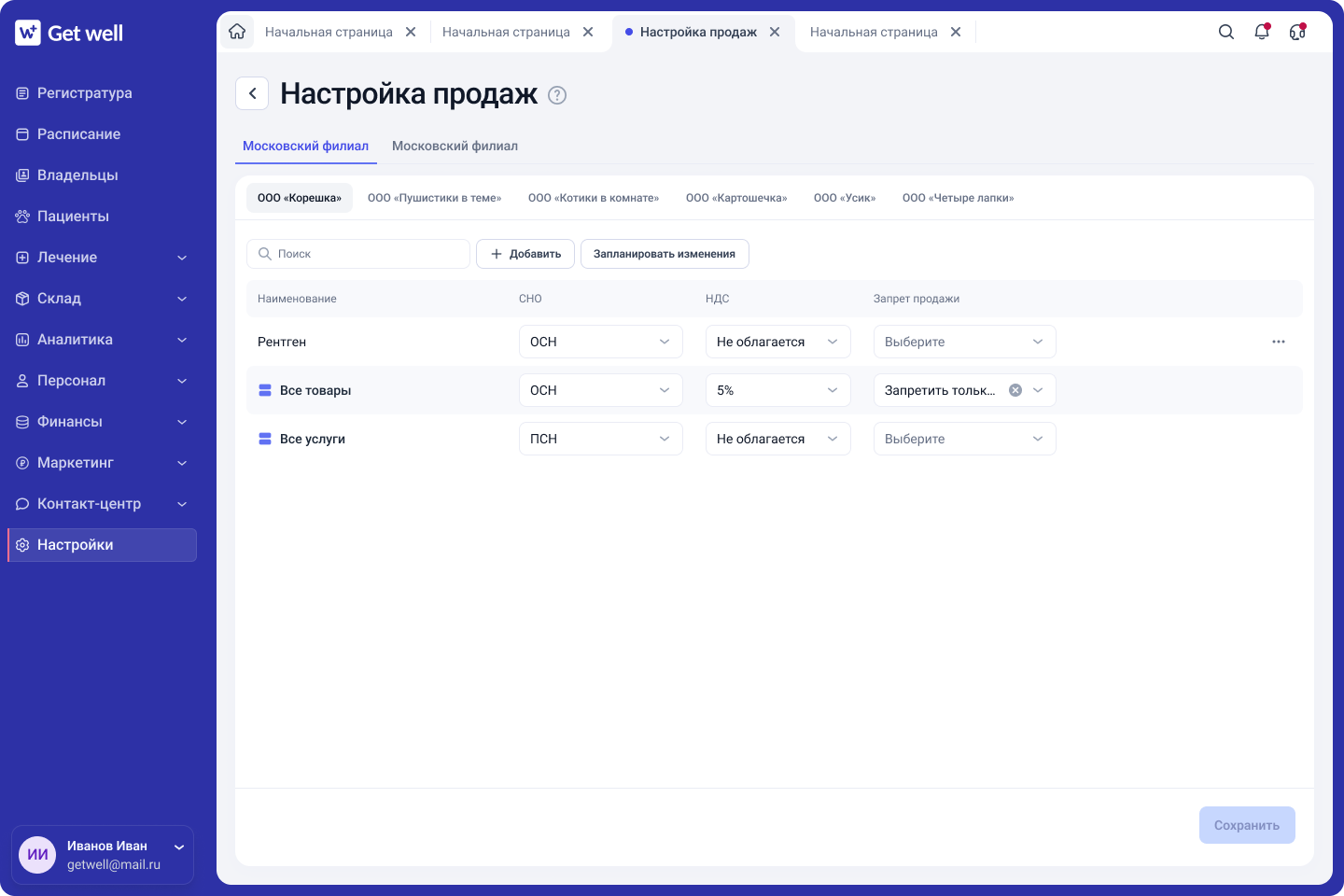Click the Рентген row name

coord(282,342)
